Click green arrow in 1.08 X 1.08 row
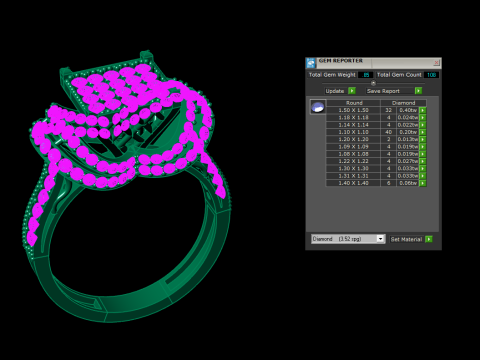Viewport: 480px width, 360px height. pos(423,154)
